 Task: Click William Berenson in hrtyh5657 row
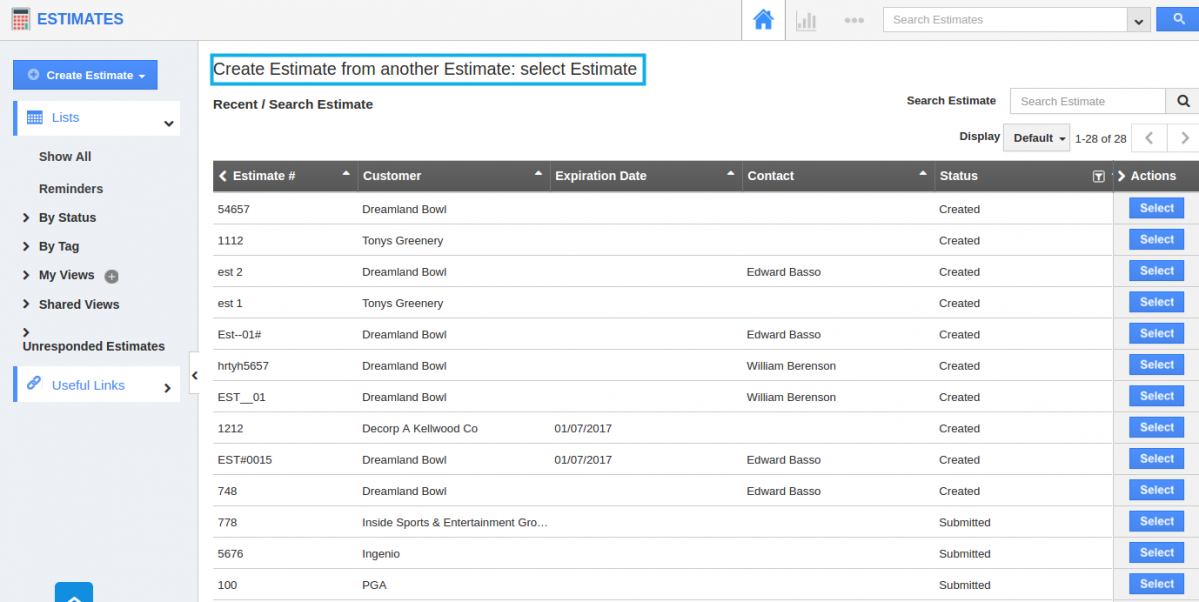791,366
